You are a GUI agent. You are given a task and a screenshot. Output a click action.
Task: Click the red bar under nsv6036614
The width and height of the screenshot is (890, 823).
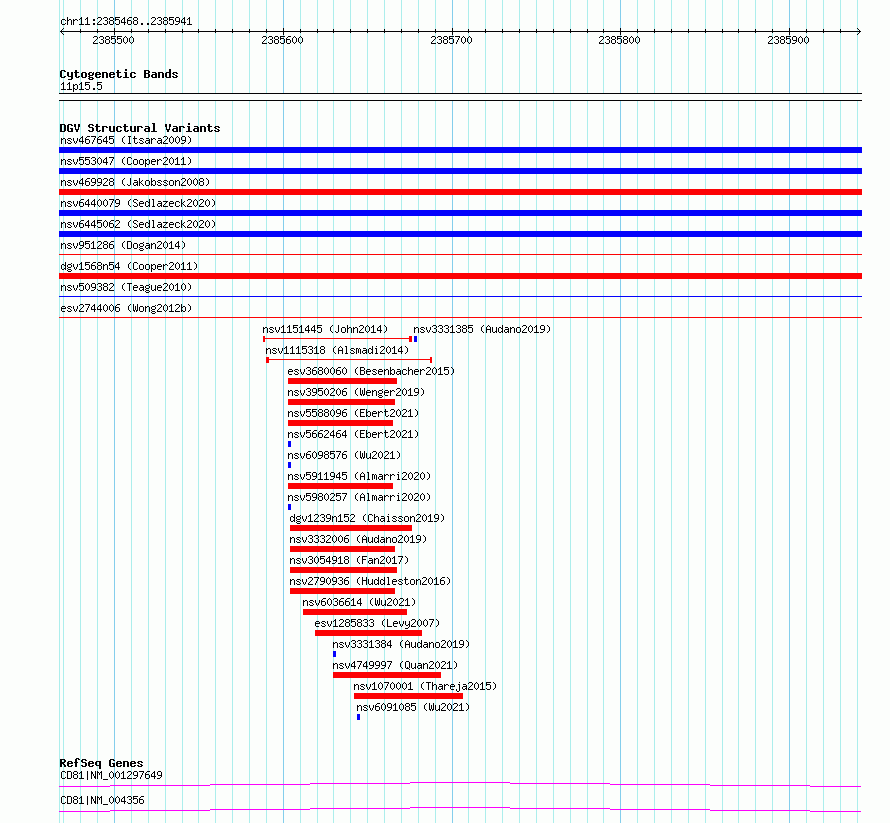click(355, 612)
